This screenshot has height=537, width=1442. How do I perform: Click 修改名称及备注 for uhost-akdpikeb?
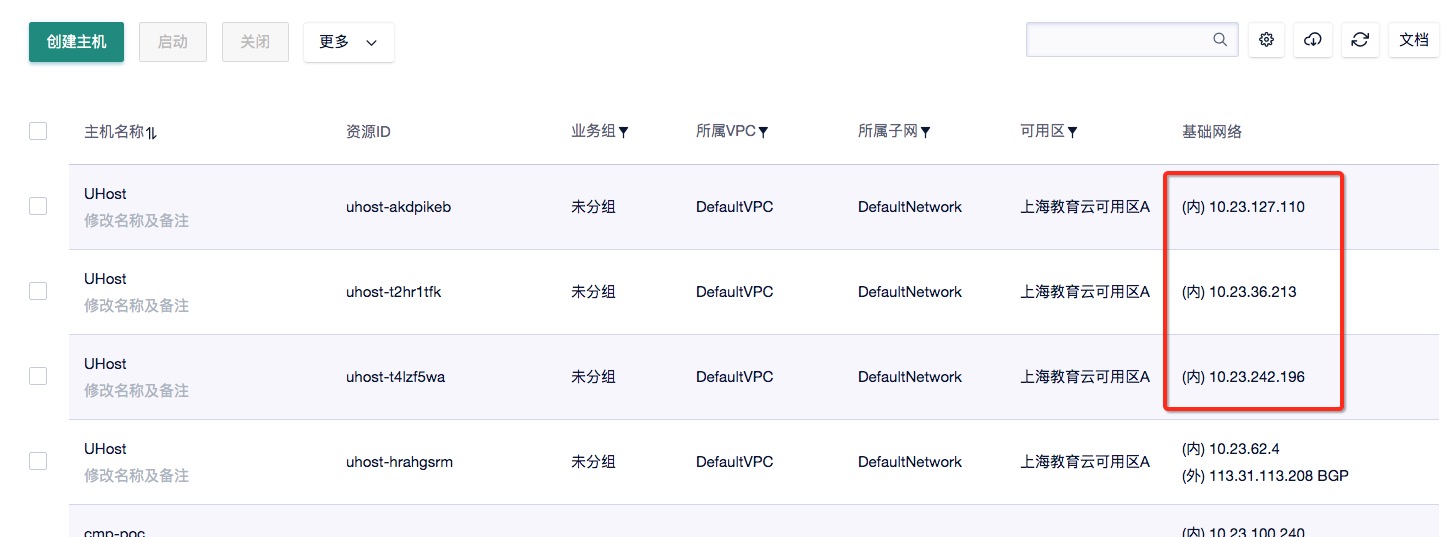pos(136,221)
